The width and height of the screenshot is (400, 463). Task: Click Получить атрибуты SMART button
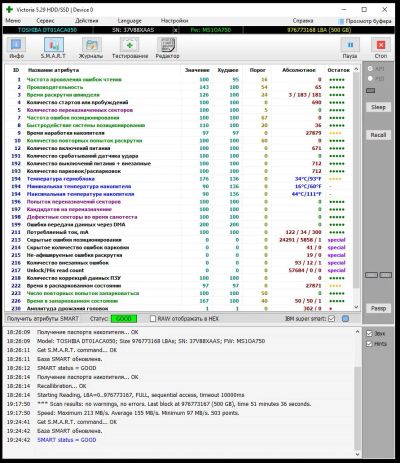(x=43, y=319)
